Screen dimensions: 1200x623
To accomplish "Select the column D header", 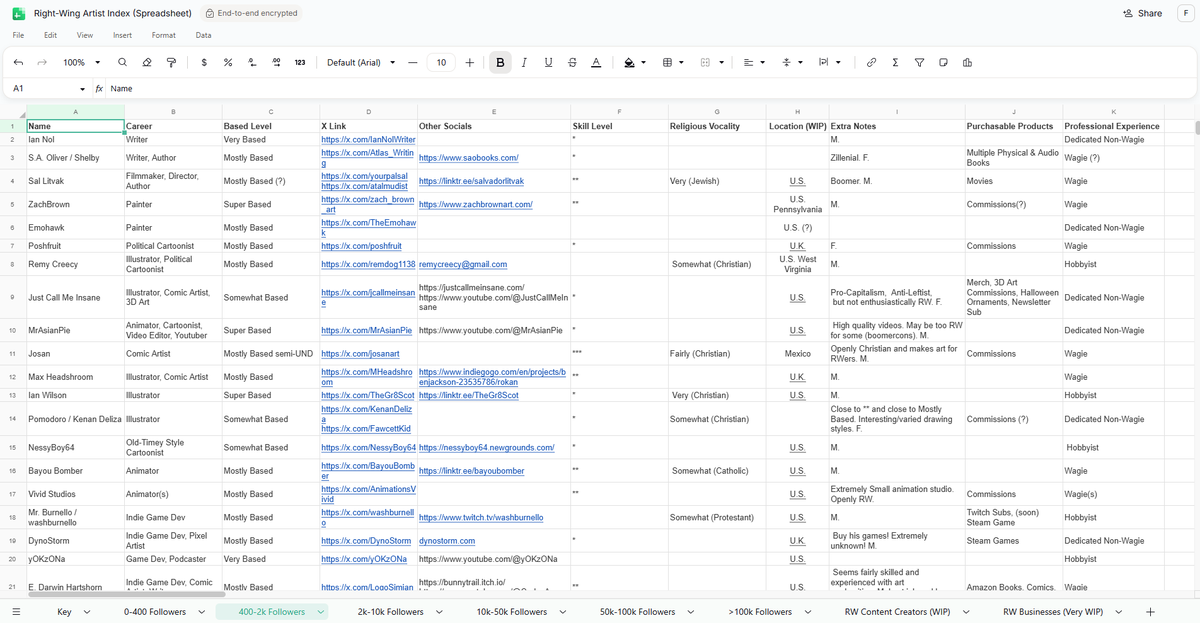I will click(369, 112).
